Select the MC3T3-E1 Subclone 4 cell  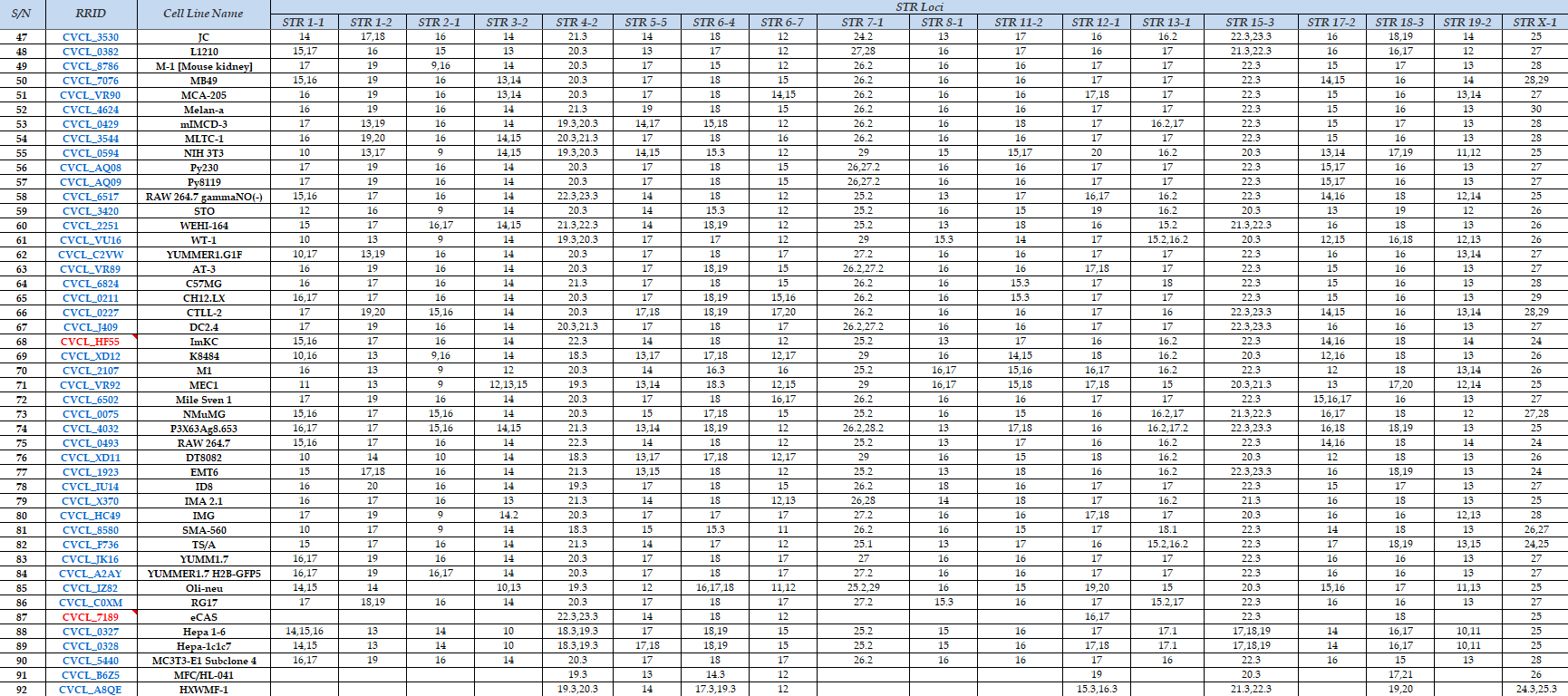(x=204, y=661)
